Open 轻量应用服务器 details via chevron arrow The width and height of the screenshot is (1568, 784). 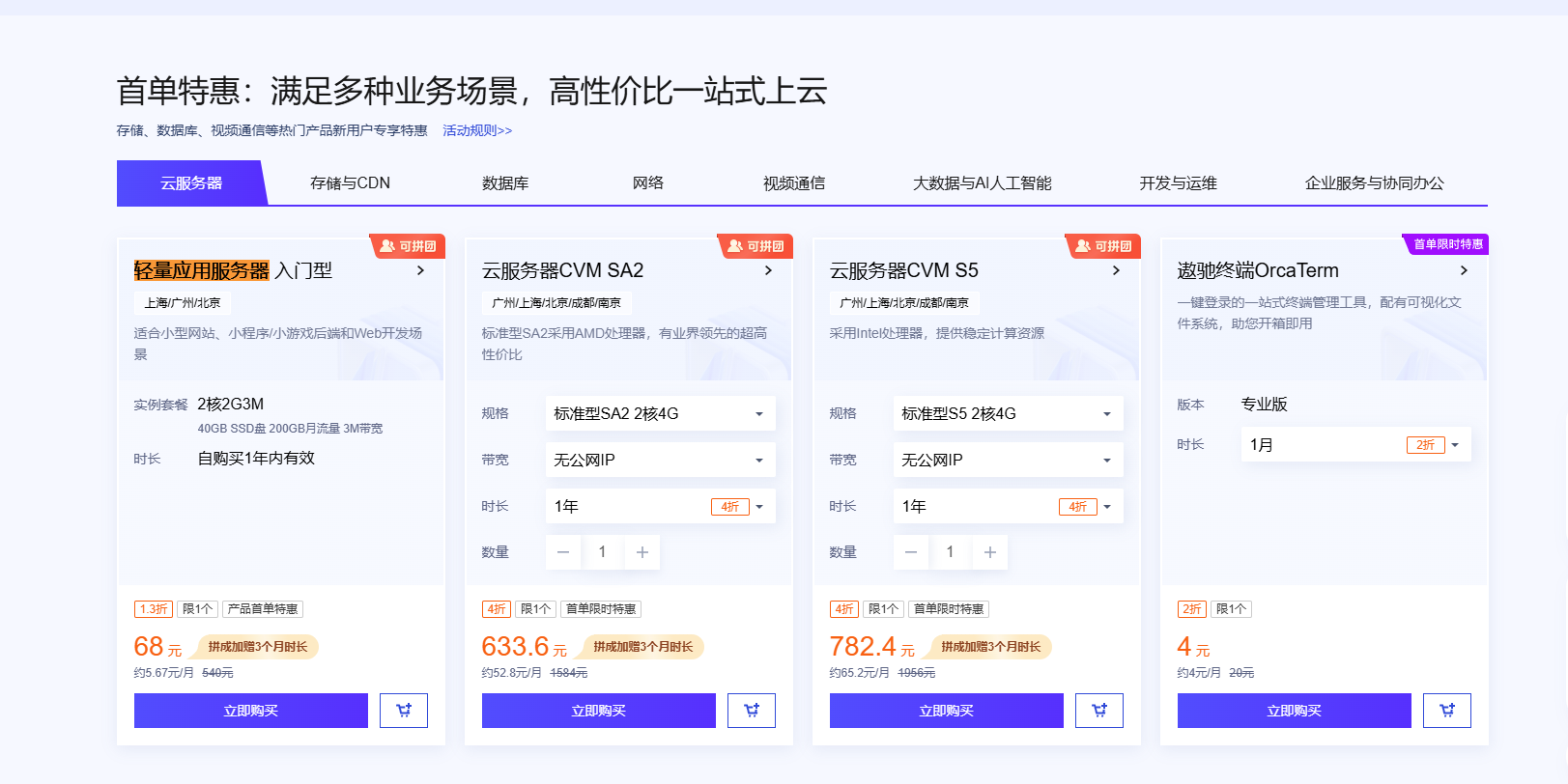420,270
